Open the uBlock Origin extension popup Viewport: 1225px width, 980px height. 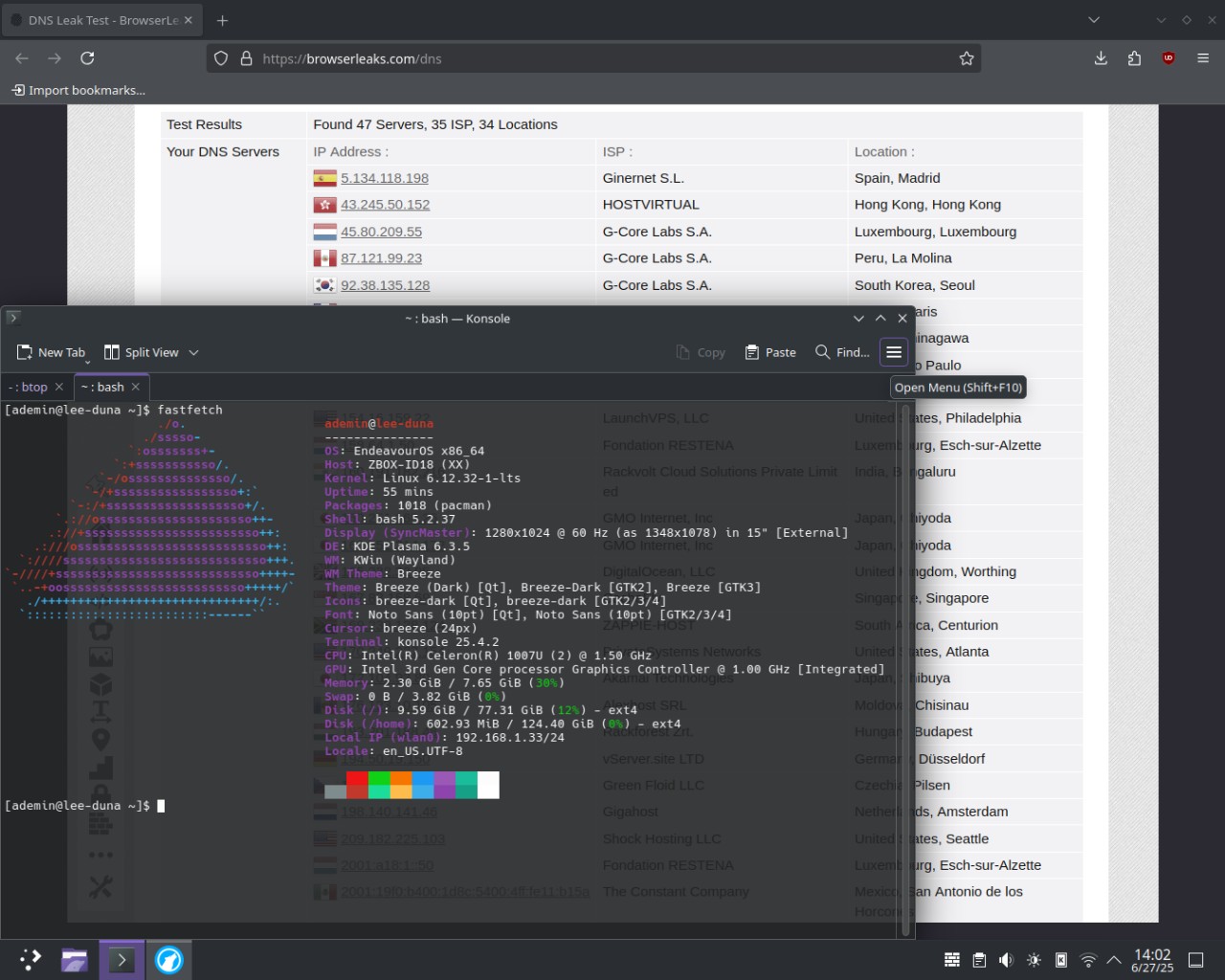1169,58
